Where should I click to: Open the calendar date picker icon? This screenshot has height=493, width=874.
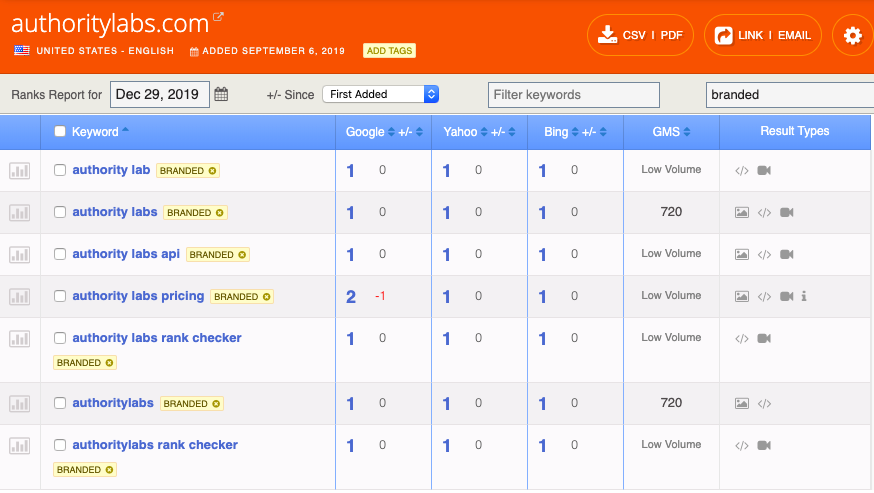[x=221, y=94]
